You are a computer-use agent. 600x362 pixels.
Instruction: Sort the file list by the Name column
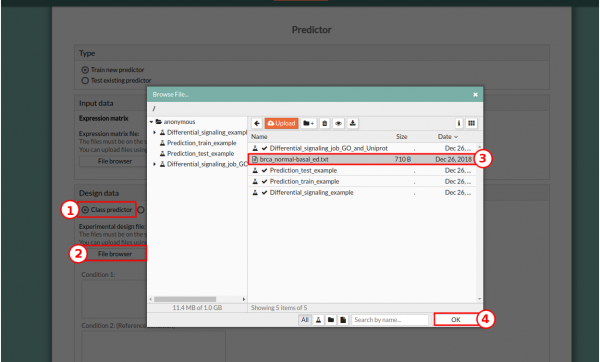tap(259, 137)
